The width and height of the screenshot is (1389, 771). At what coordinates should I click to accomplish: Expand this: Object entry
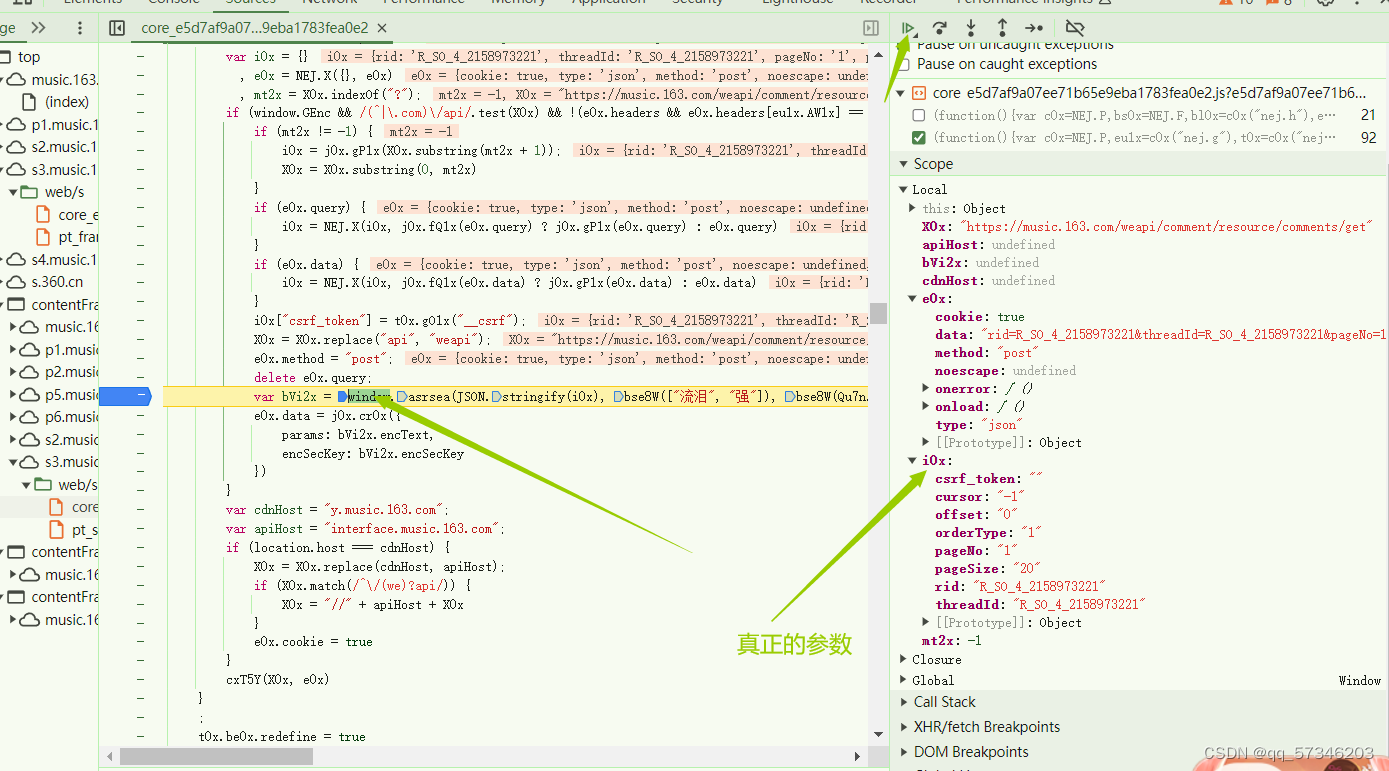(x=912, y=208)
